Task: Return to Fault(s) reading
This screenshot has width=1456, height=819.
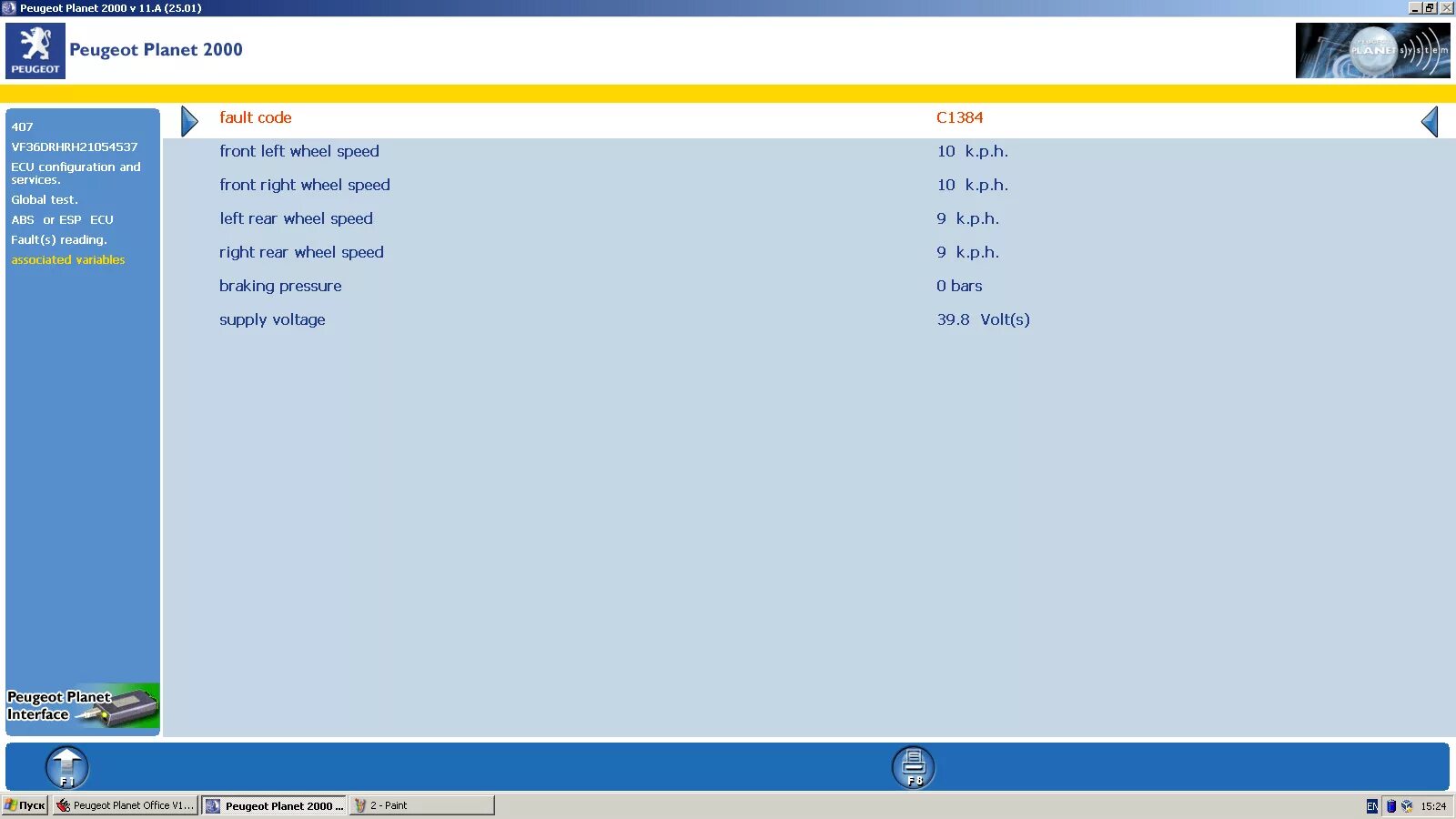Action: tap(59, 239)
